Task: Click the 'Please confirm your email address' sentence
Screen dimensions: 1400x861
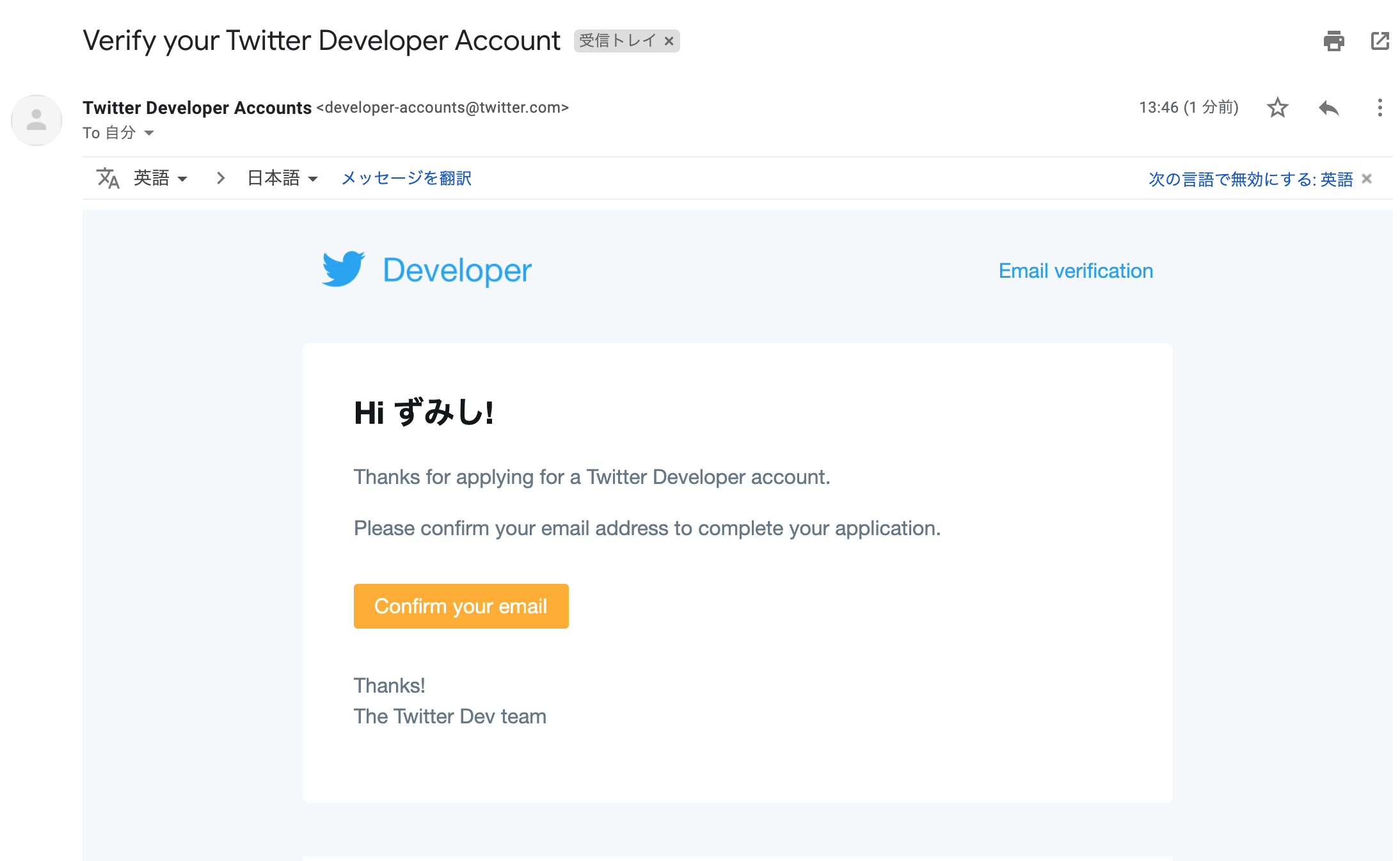Action: [647, 528]
